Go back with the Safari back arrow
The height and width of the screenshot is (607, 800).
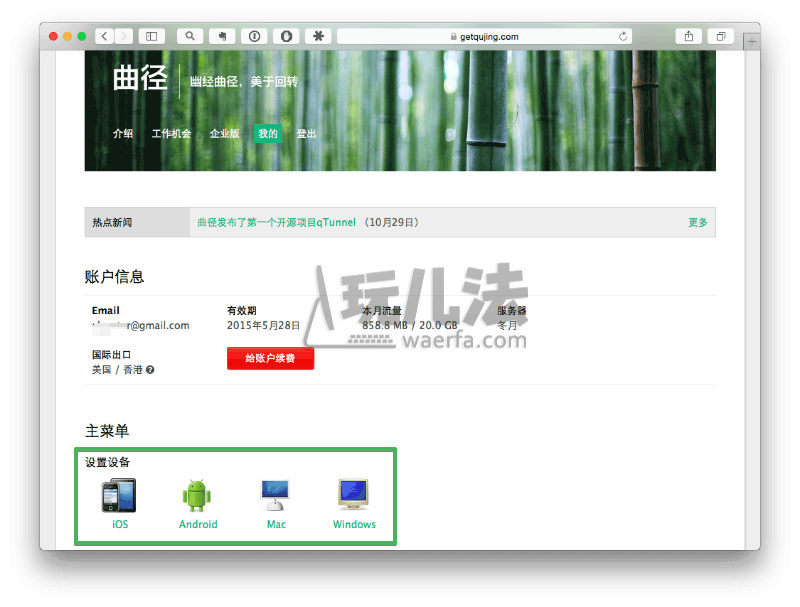coord(104,36)
